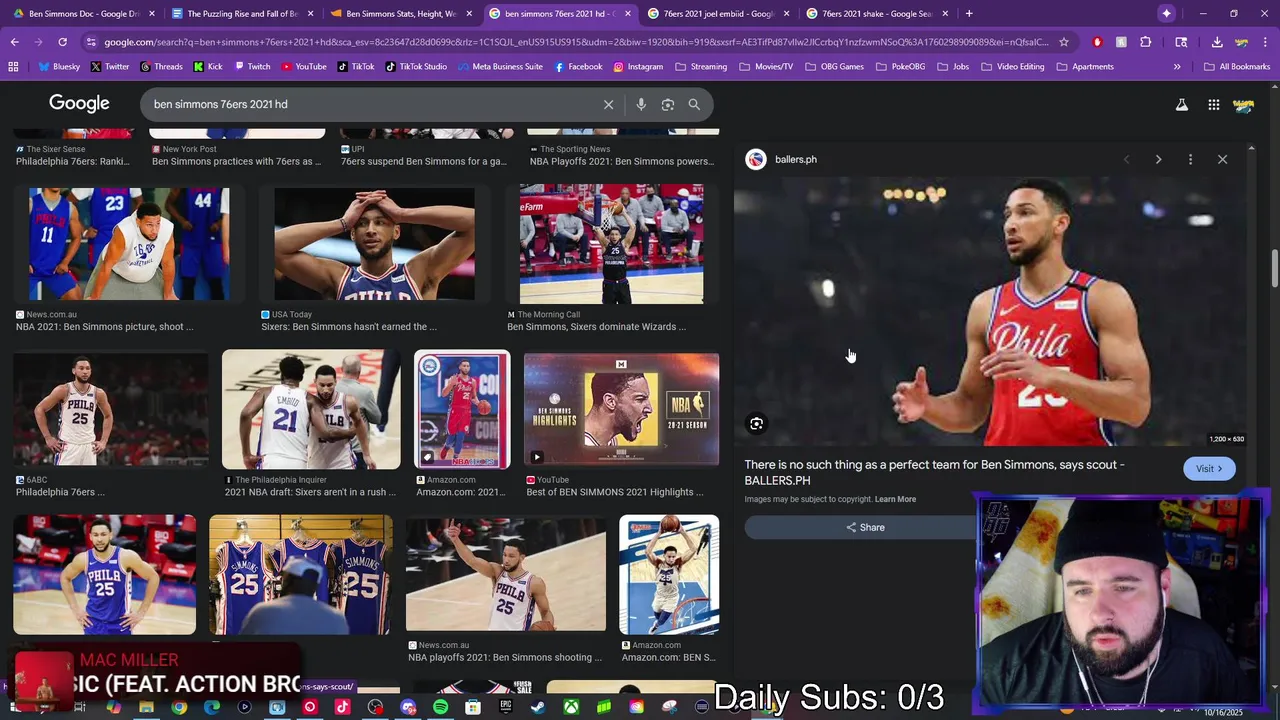This screenshot has height=720, width=1280.
Task: Open the Apartments bookmarks folder
Action: coord(1084,66)
